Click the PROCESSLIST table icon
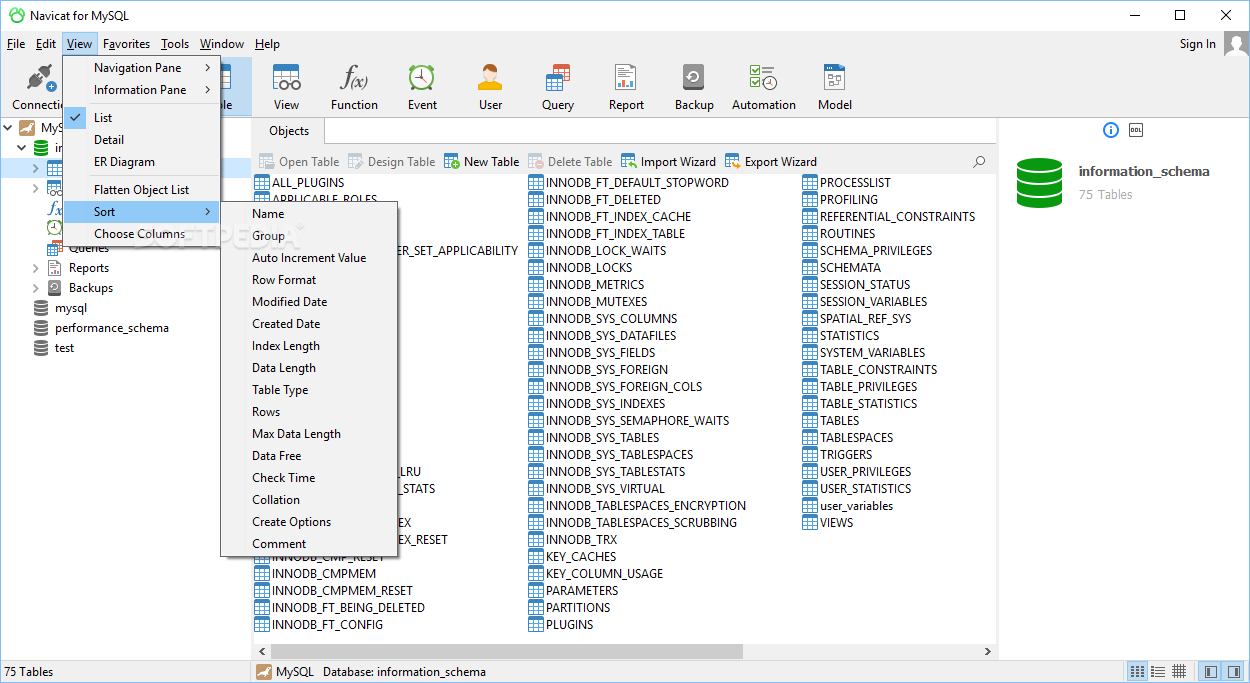 coord(810,183)
